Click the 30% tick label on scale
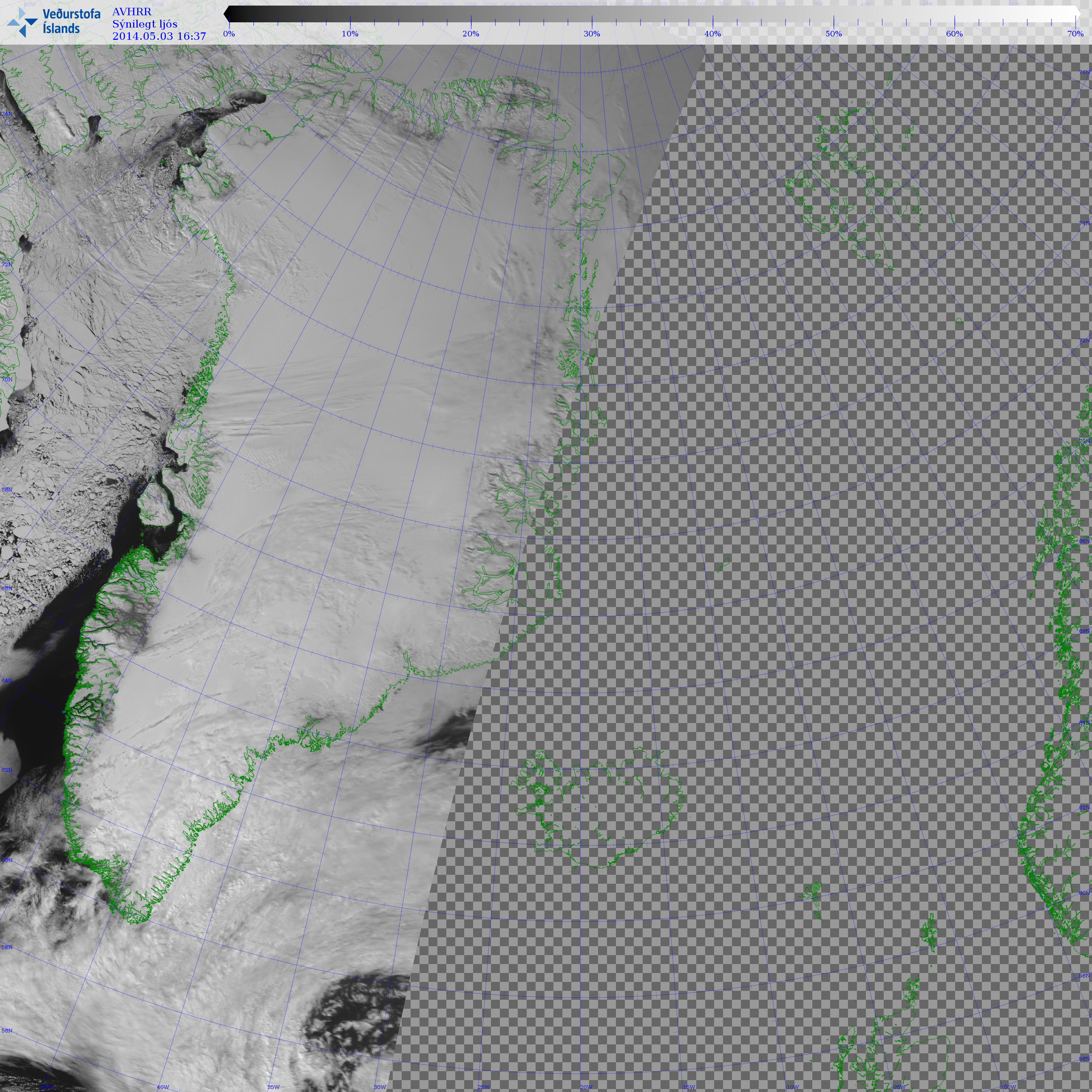The height and width of the screenshot is (1092, 1092). [592, 34]
